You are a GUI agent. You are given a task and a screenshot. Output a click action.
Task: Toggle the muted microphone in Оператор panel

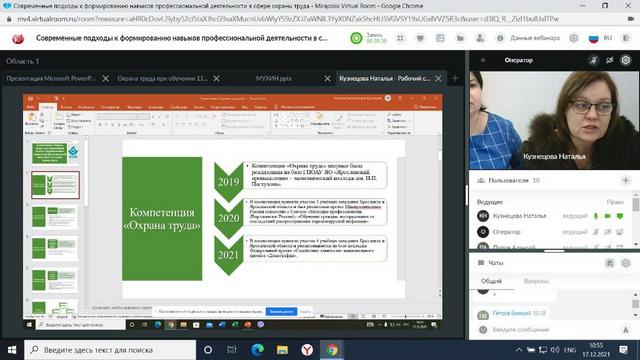pyautogui.click(x=593, y=60)
